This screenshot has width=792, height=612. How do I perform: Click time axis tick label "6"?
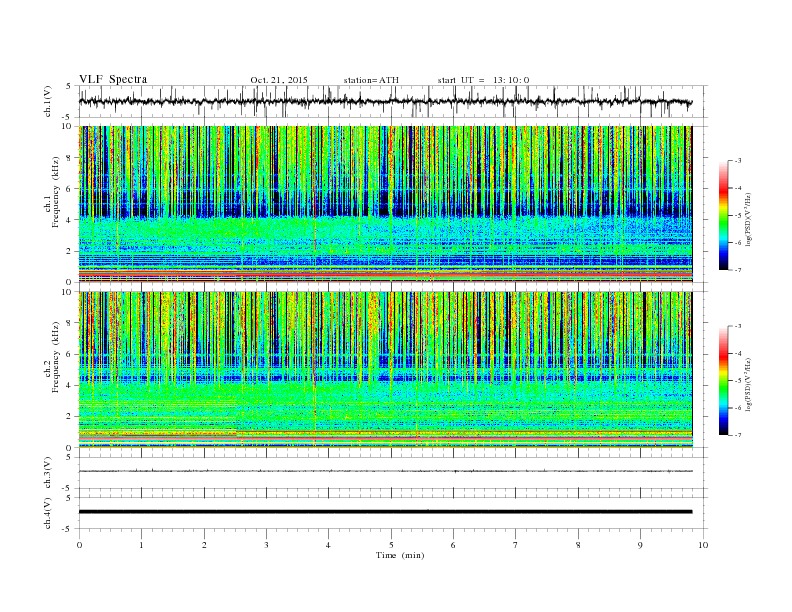454,545
